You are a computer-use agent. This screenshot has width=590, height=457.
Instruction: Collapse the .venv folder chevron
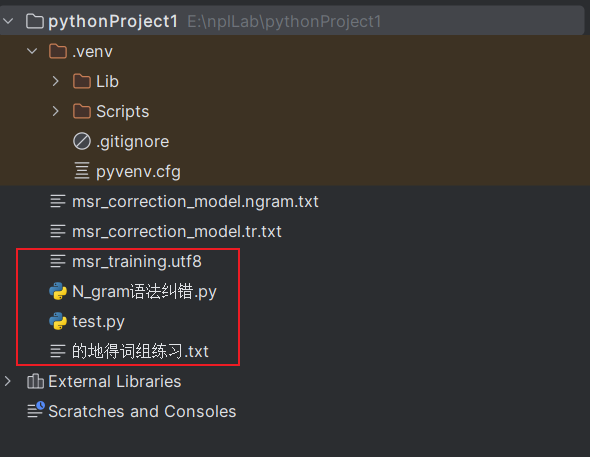[x=32, y=51]
